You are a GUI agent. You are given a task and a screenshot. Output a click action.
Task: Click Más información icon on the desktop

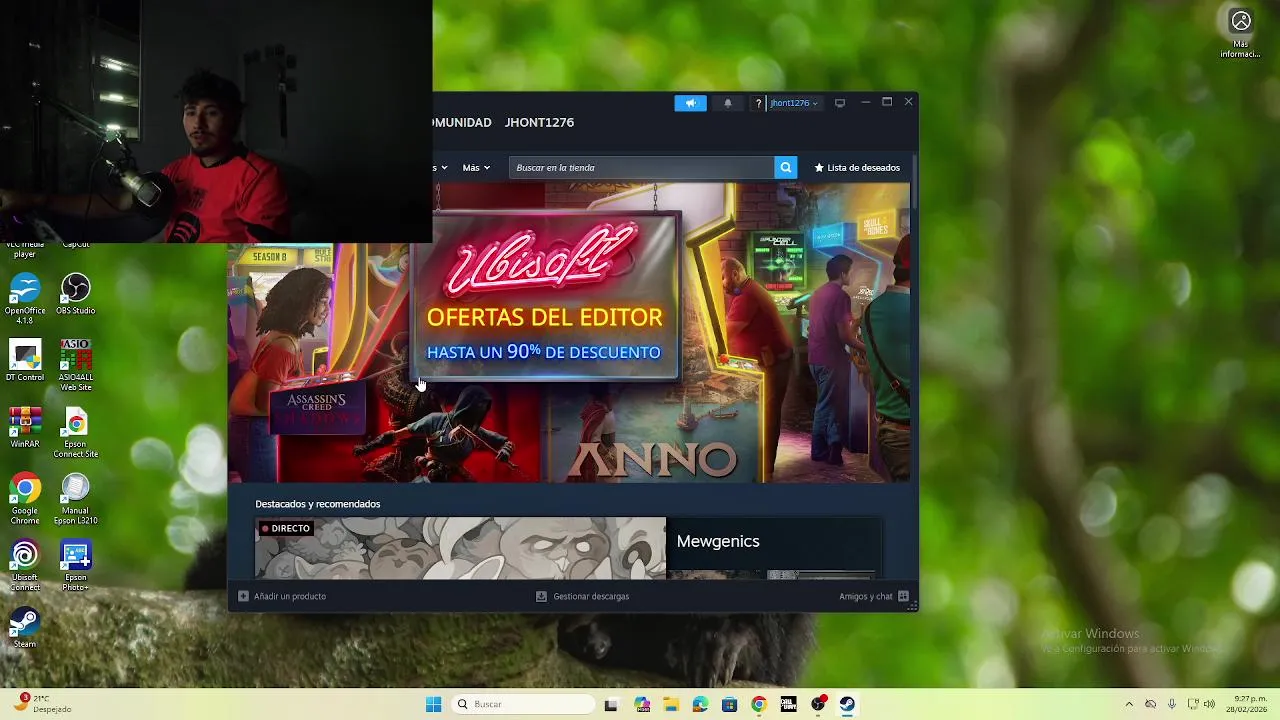point(1241,33)
